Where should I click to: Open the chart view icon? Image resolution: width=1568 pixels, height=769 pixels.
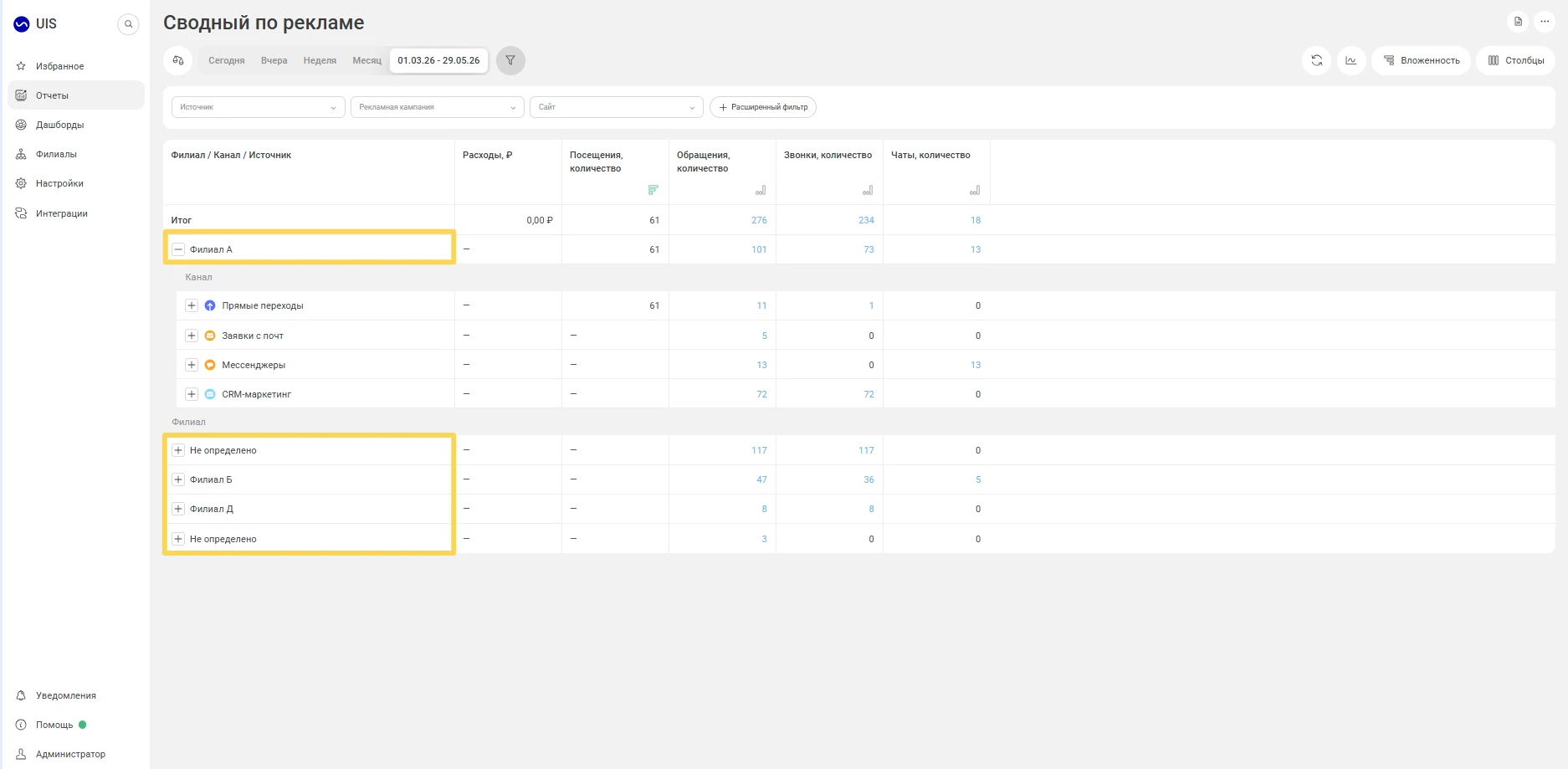click(x=1351, y=60)
